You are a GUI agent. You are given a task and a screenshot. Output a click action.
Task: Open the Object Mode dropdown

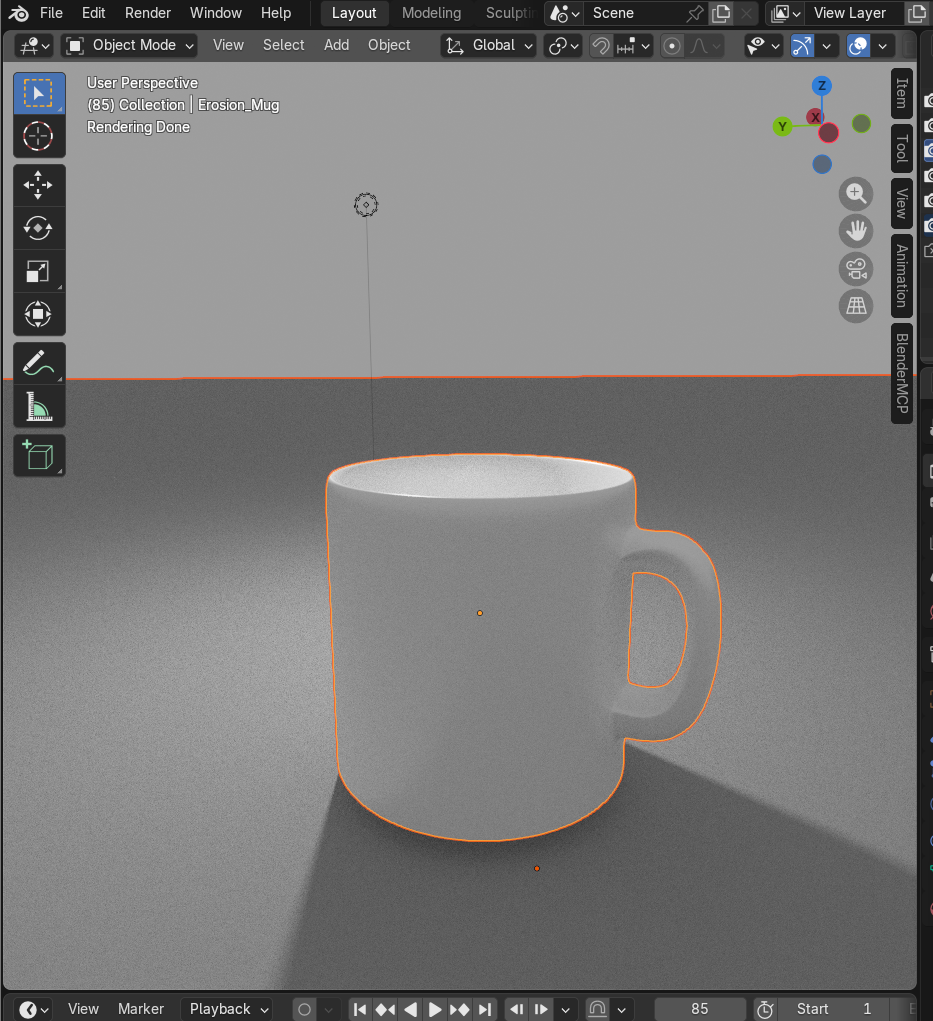tap(128, 45)
